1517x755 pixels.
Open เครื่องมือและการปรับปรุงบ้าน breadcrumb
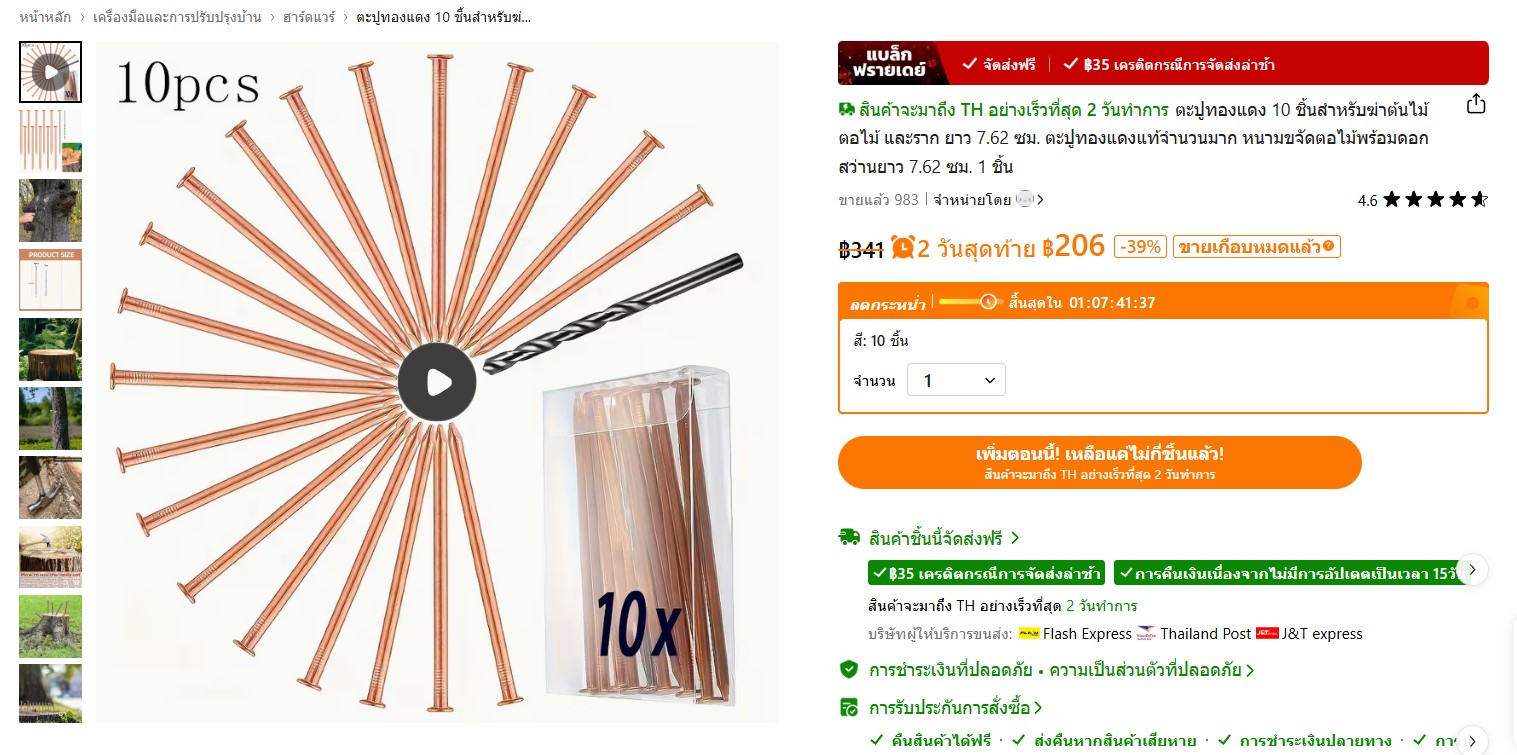pos(177,17)
